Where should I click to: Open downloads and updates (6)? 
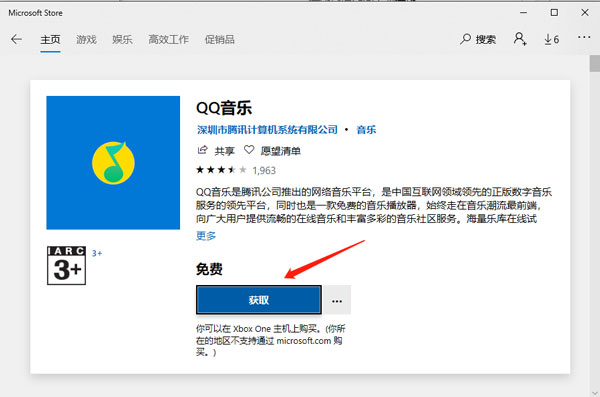point(551,39)
